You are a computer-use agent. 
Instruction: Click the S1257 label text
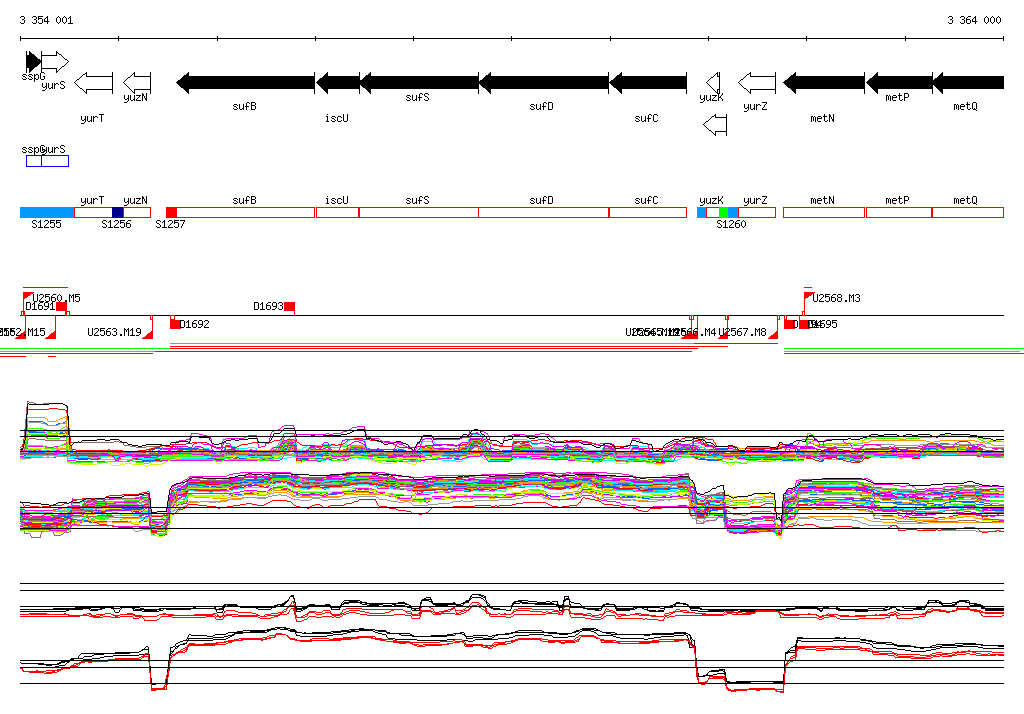[x=170, y=224]
